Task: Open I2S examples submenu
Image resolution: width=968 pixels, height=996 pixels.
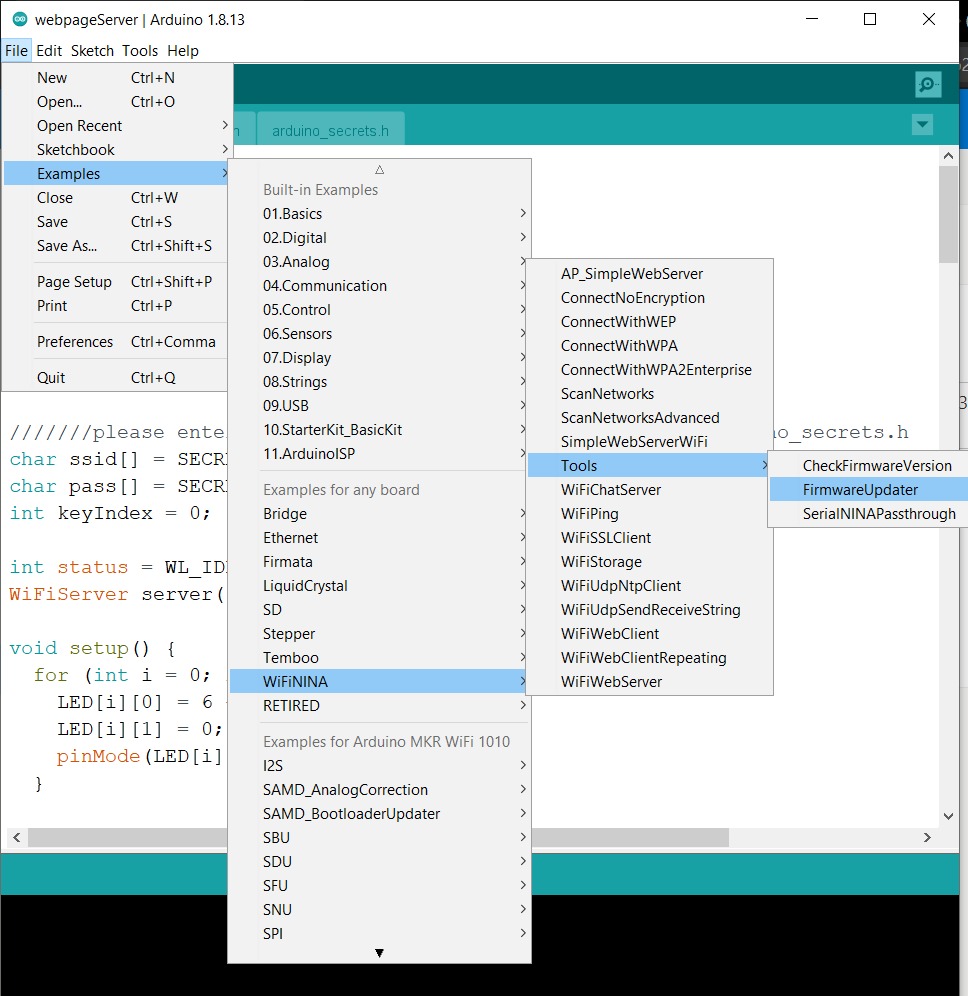Action: click(x=379, y=765)
